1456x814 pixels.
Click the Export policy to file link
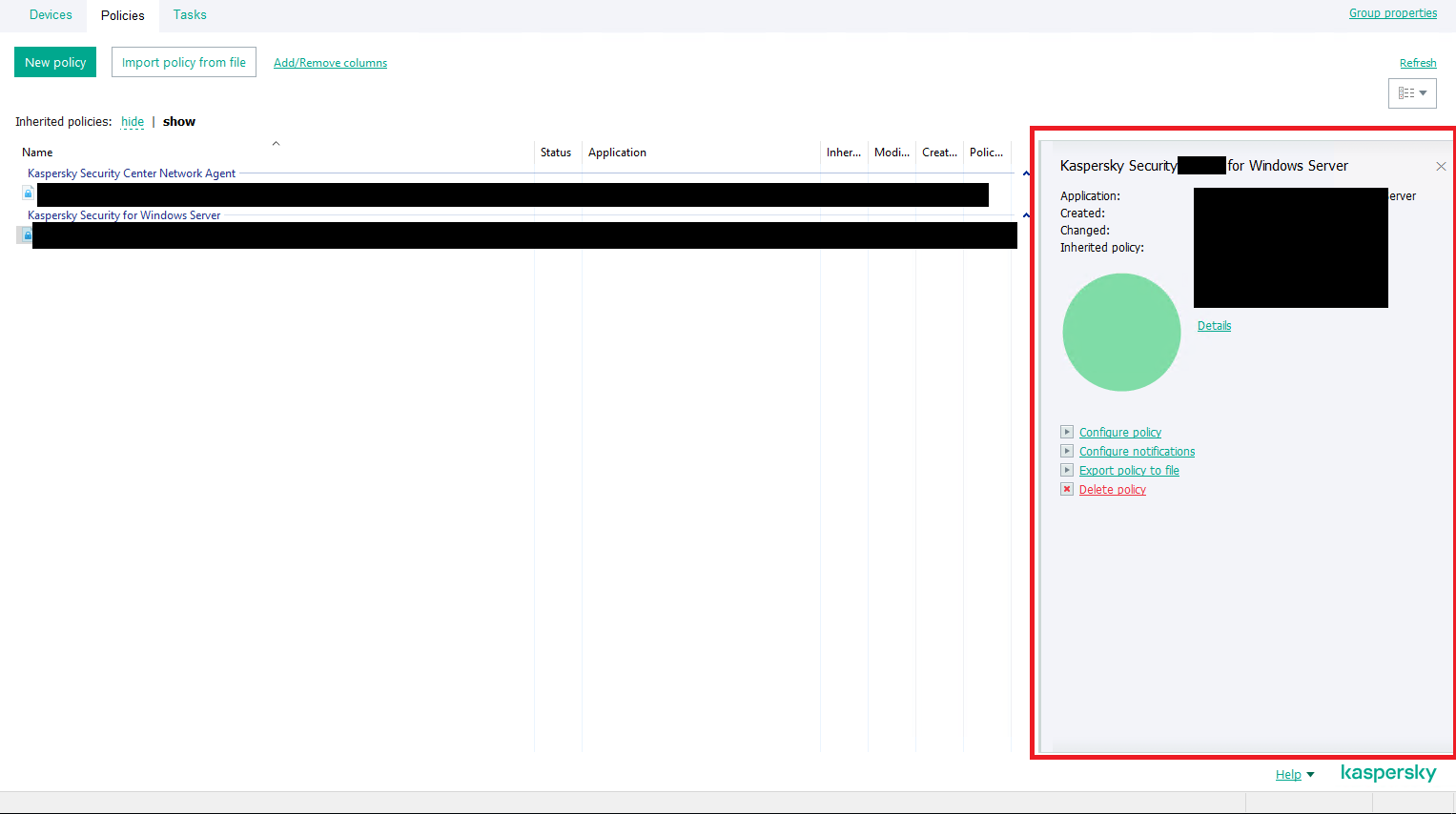[1129, 471]
